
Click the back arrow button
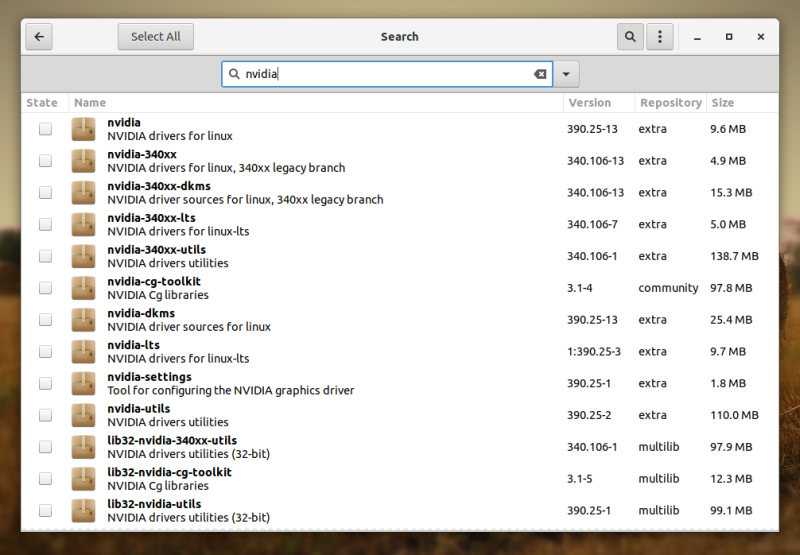tap(39, 37)
